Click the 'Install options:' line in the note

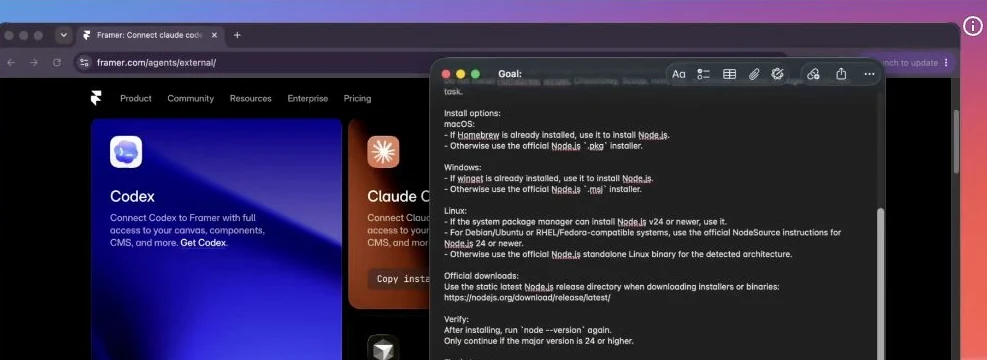pos(472,113)
